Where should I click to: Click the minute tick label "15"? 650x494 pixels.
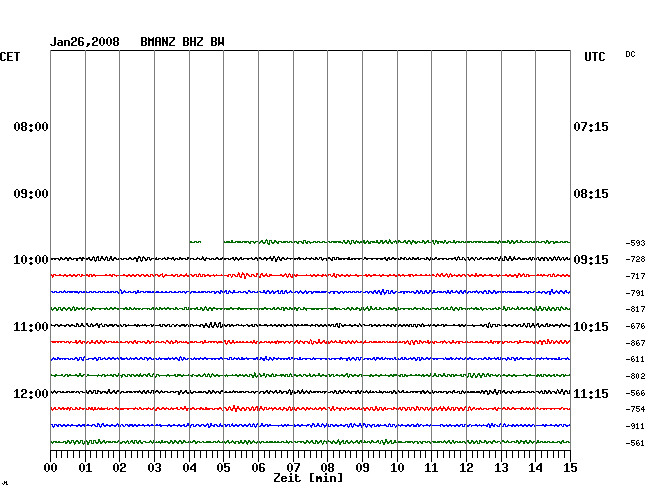coord(570,468)
